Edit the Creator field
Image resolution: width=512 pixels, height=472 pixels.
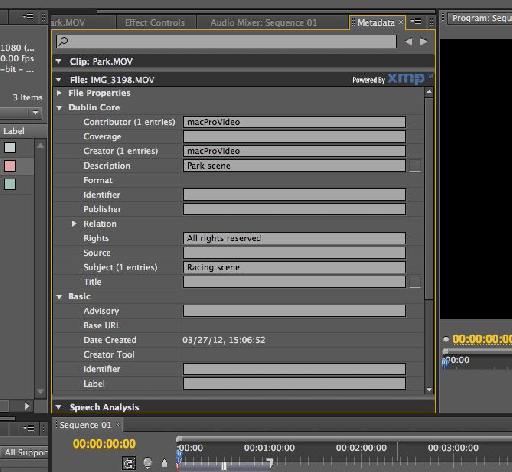pos(294,151)
